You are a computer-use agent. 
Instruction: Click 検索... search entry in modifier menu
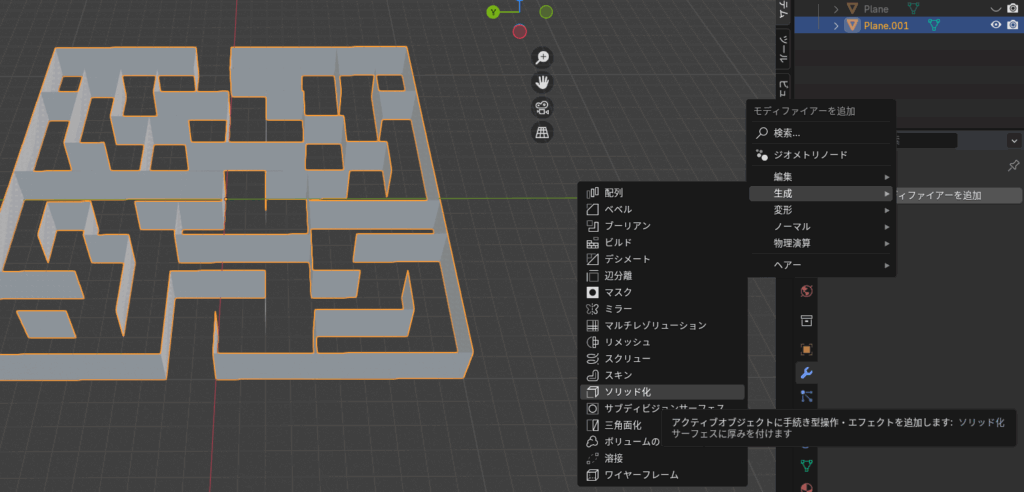(x=821, y=133)
